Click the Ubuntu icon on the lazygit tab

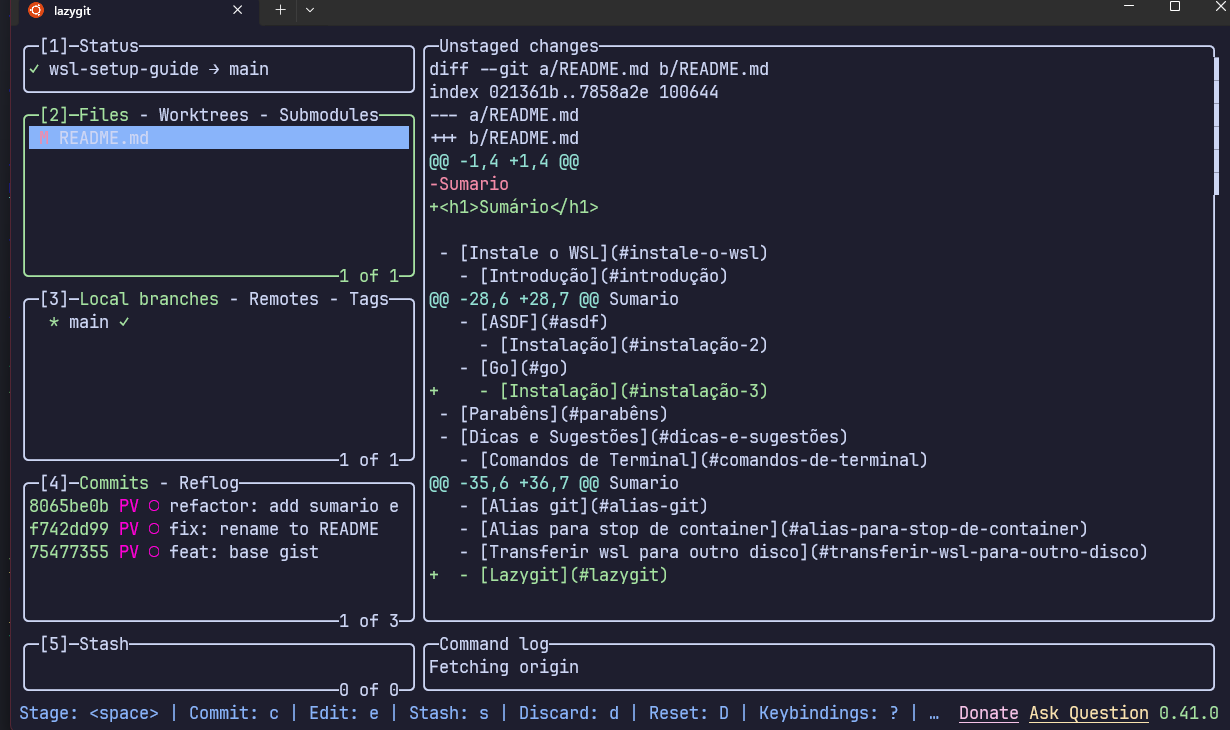(x=36, y=10)
